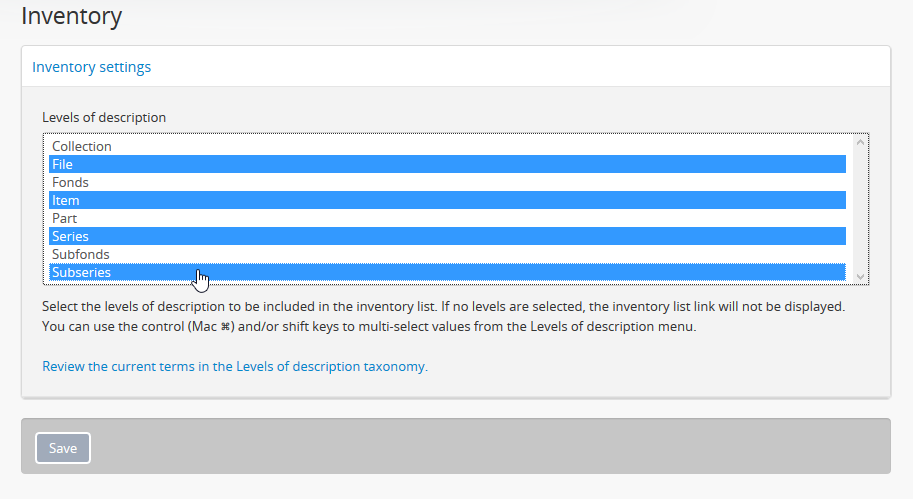Click the listbox vertical scrollbar track

point(860,208)
